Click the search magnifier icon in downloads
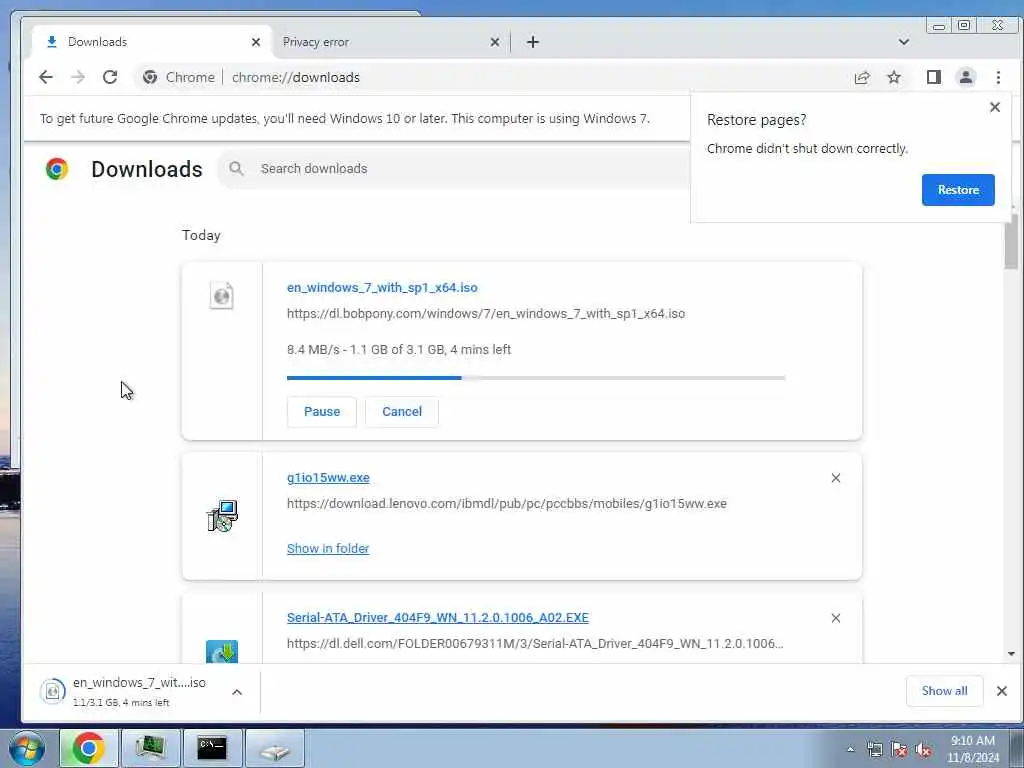The width and height of the screenshot is (1024, 768). (236, 168)
